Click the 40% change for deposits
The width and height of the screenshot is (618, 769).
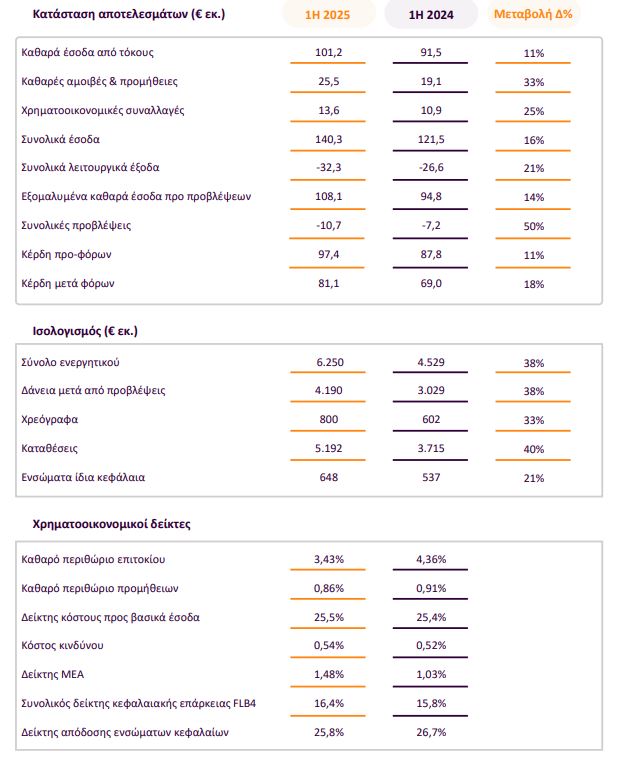point(533,449)
